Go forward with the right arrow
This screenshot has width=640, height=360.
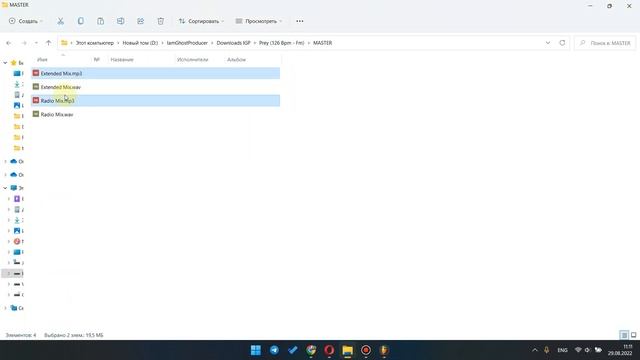24,43
